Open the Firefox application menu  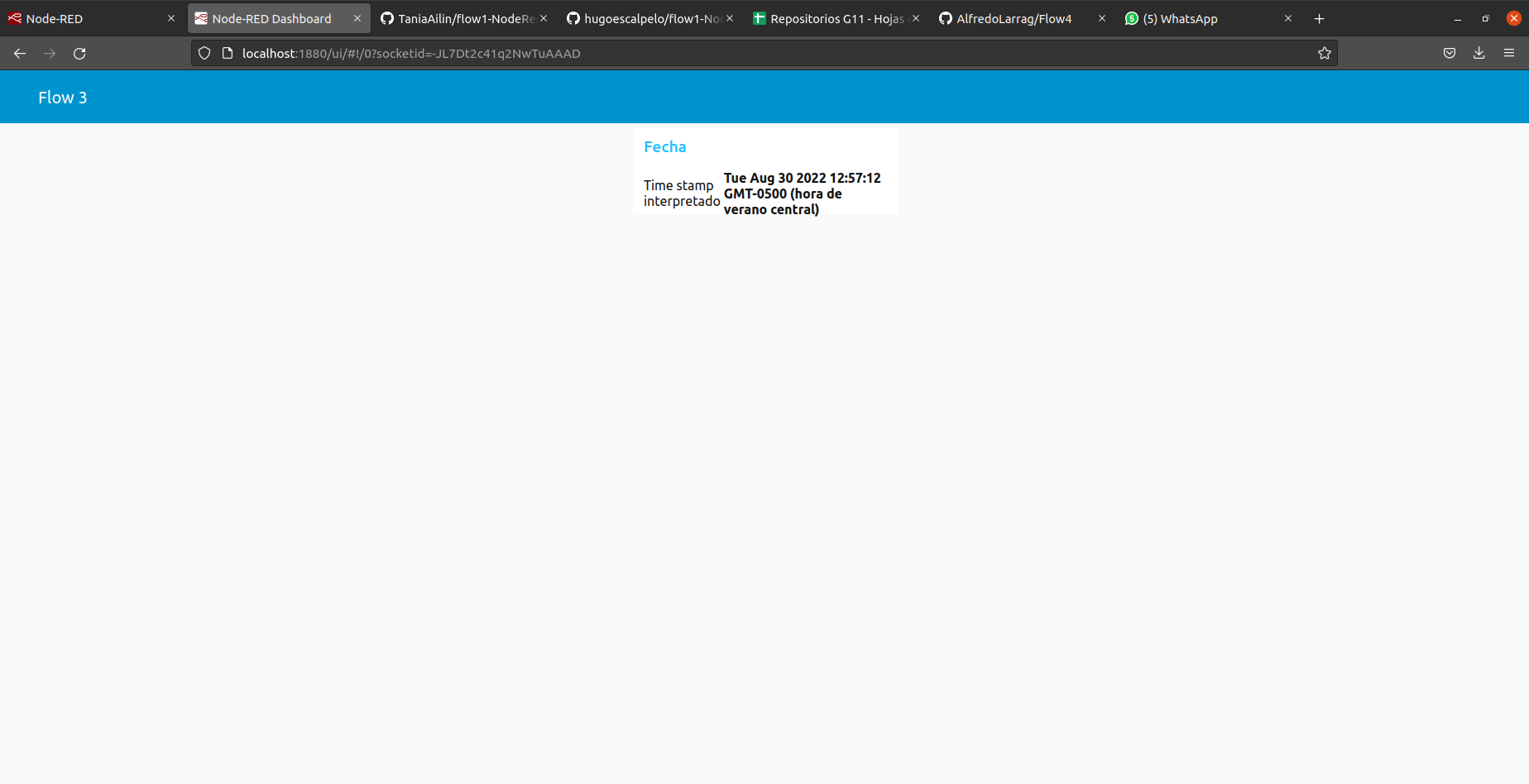click(x=1508, y=53)
